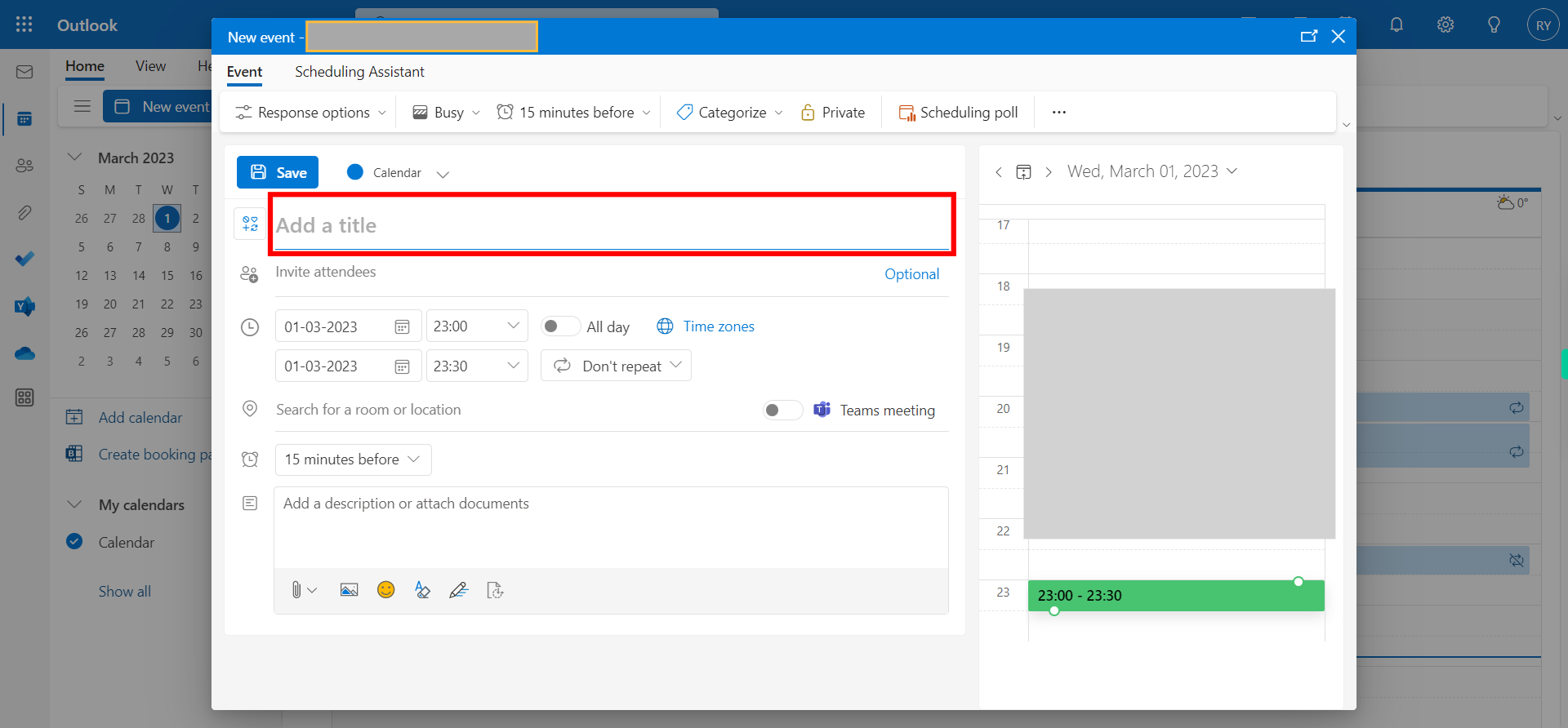Image resolution: width=1568 pixels, height=728 pixels.
Task: Open attach file dropdown in description
Action: point(304,590)
